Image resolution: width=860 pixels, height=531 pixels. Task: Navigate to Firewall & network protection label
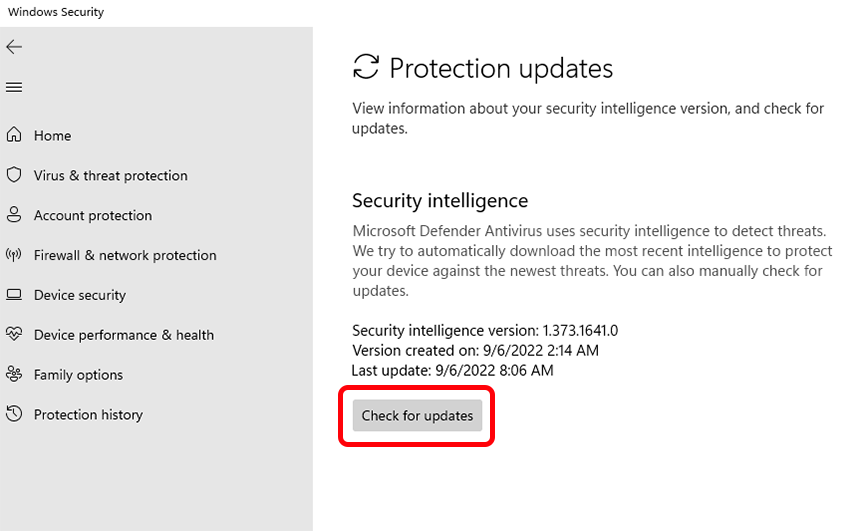click(125, 256)
